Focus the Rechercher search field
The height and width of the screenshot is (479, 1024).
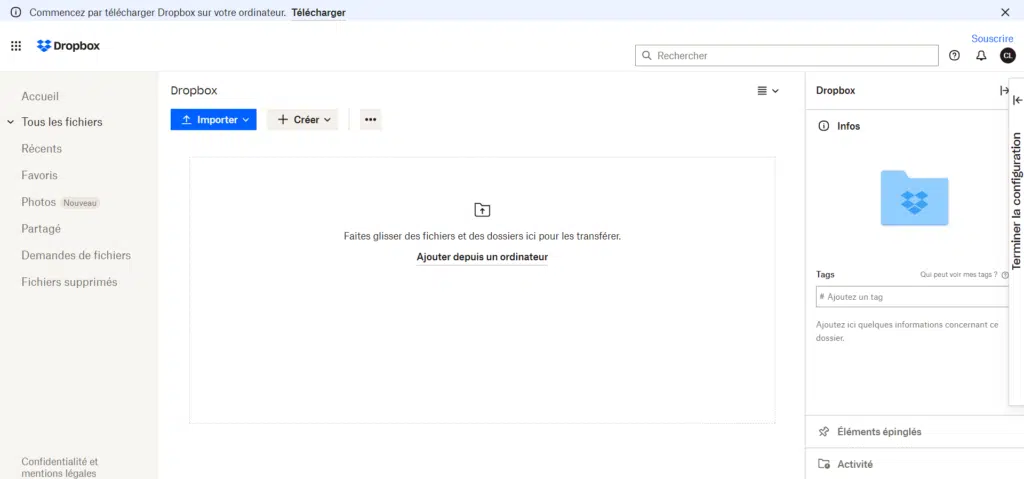coord(786,56)
